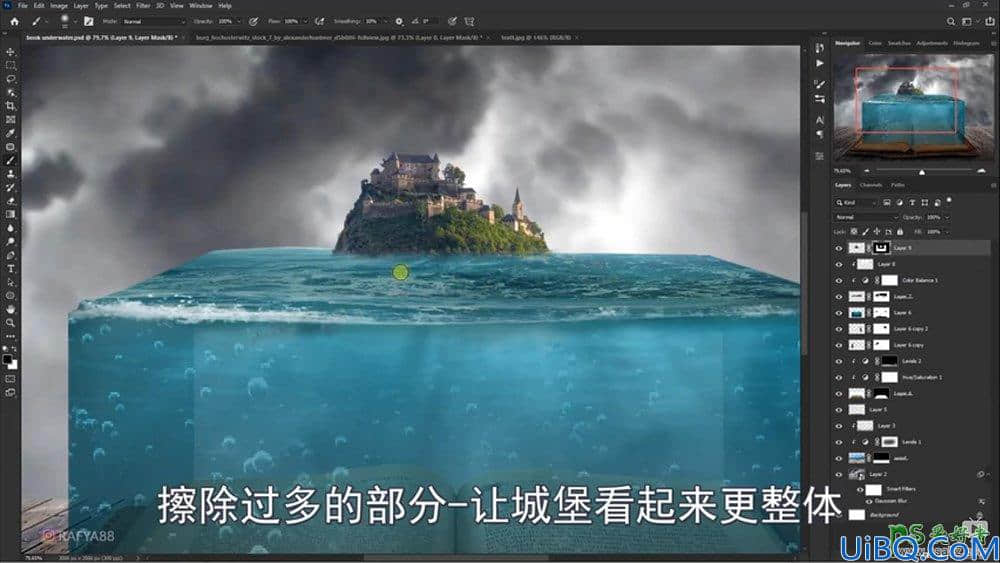Viewport: 1000px width, 563px height.
Task: Open the Filter menu
Action: 143,5
